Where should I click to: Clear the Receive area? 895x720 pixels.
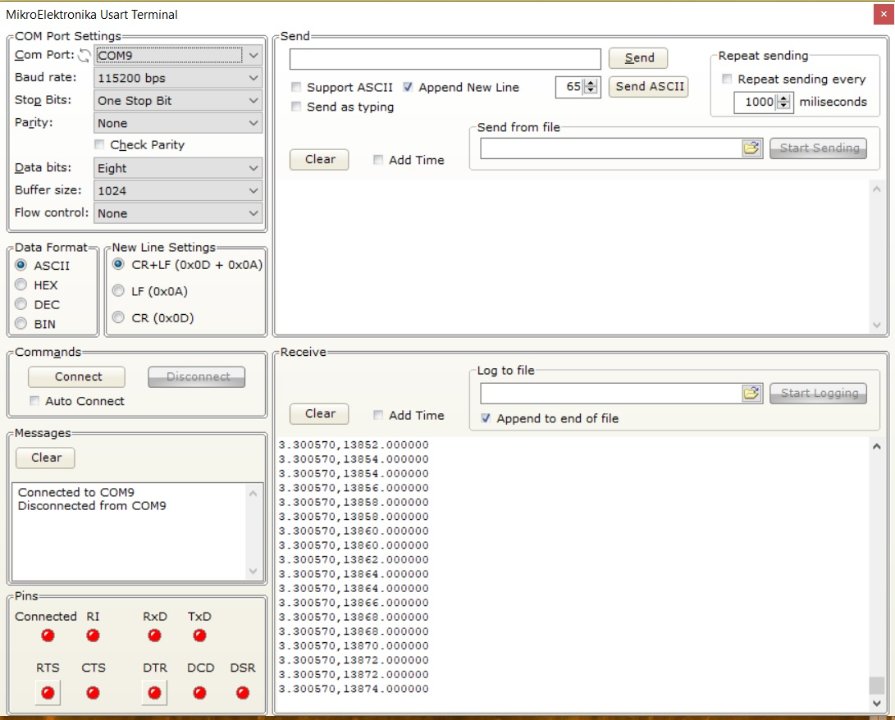click(319, 413)
